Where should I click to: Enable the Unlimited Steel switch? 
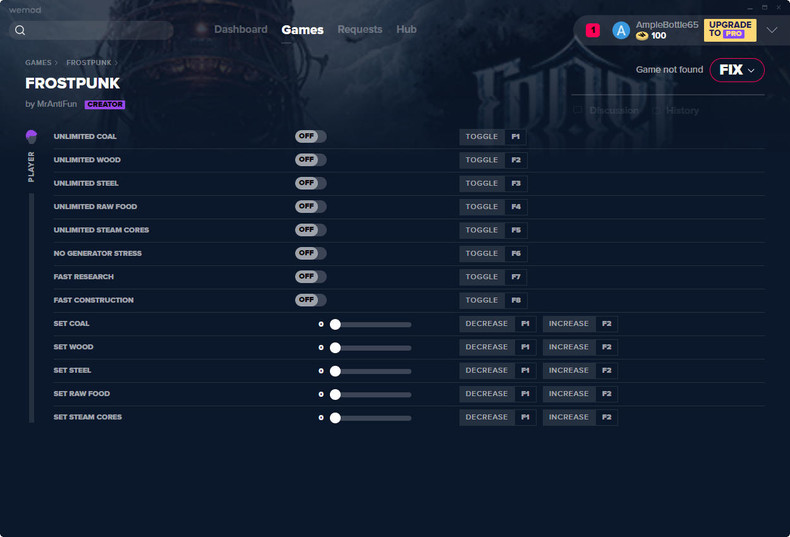coord(310,183)
